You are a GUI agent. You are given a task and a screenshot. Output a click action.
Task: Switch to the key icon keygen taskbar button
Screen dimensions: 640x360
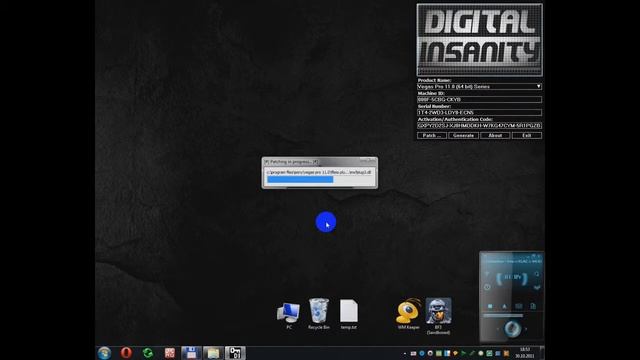click(235, 353)
